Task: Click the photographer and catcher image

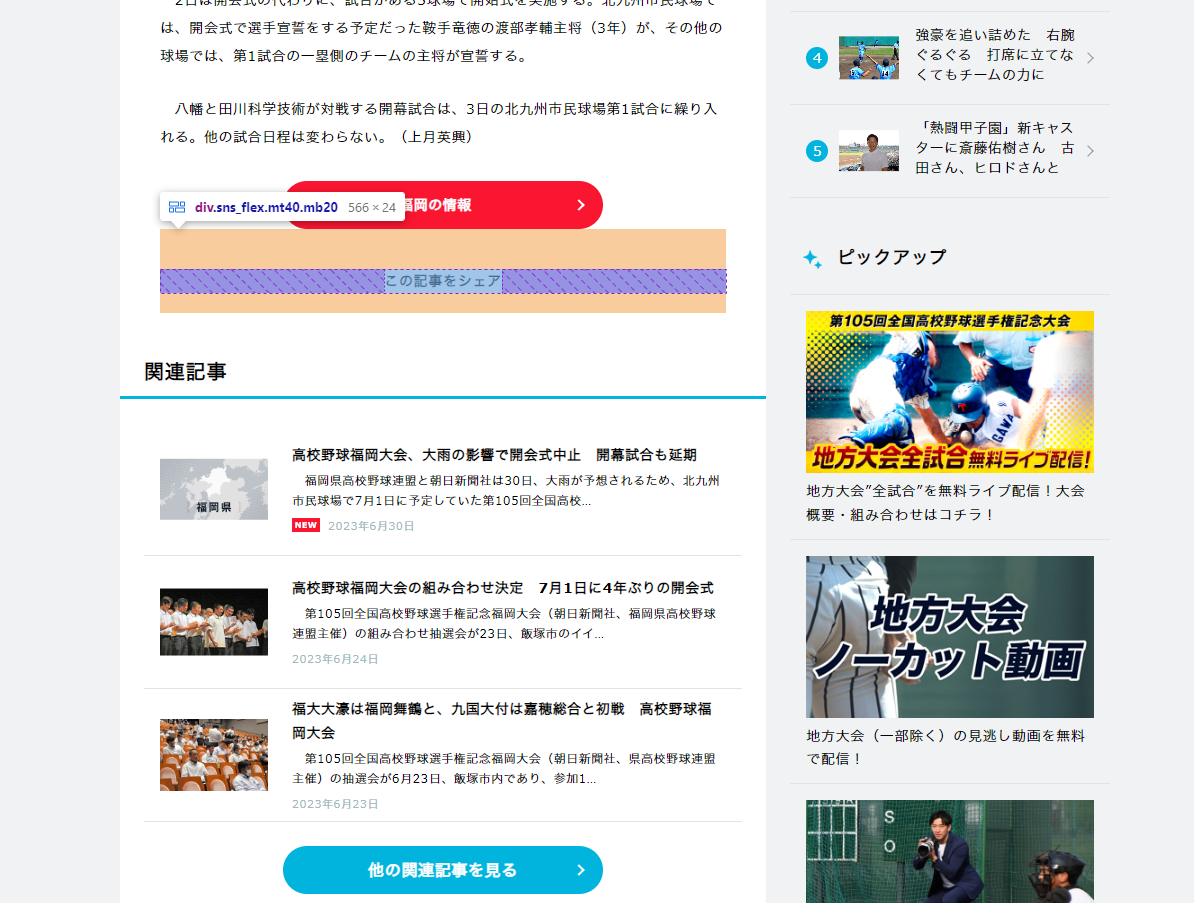Action: click(x=949, y=851)
